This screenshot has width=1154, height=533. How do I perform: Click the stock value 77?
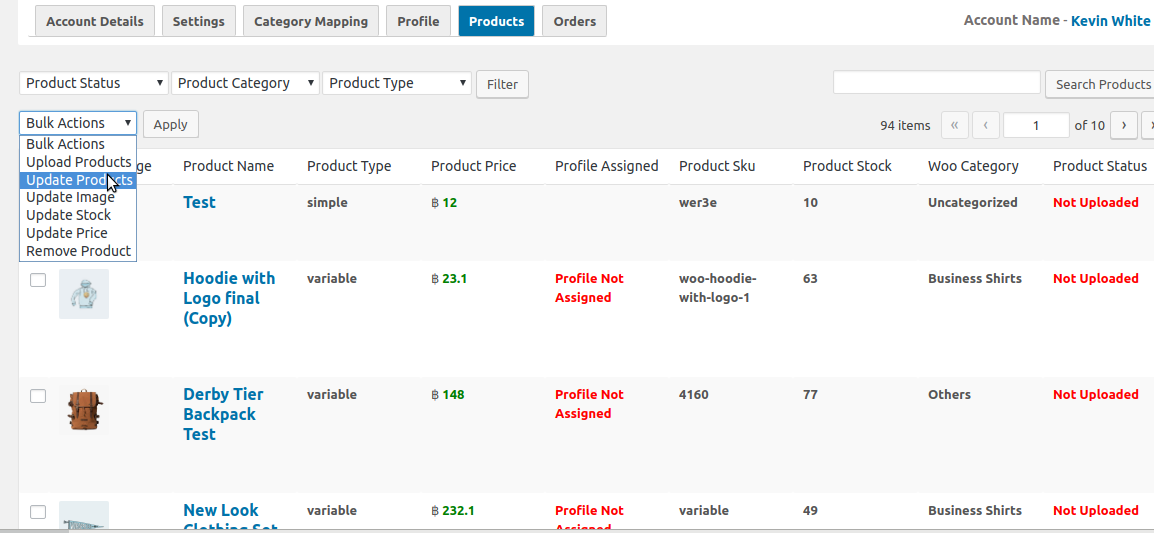[810, 395]
